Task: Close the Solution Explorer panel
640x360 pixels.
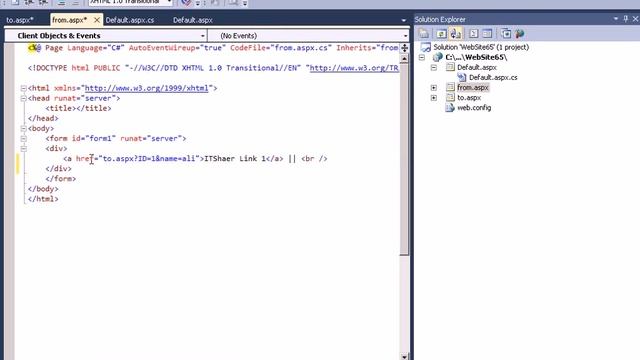Action: click(x=636, y=19)
